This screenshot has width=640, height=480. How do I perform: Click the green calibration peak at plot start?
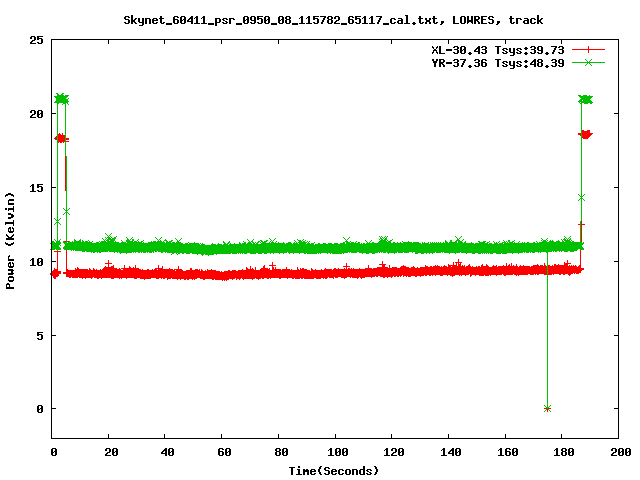[62, 99]
